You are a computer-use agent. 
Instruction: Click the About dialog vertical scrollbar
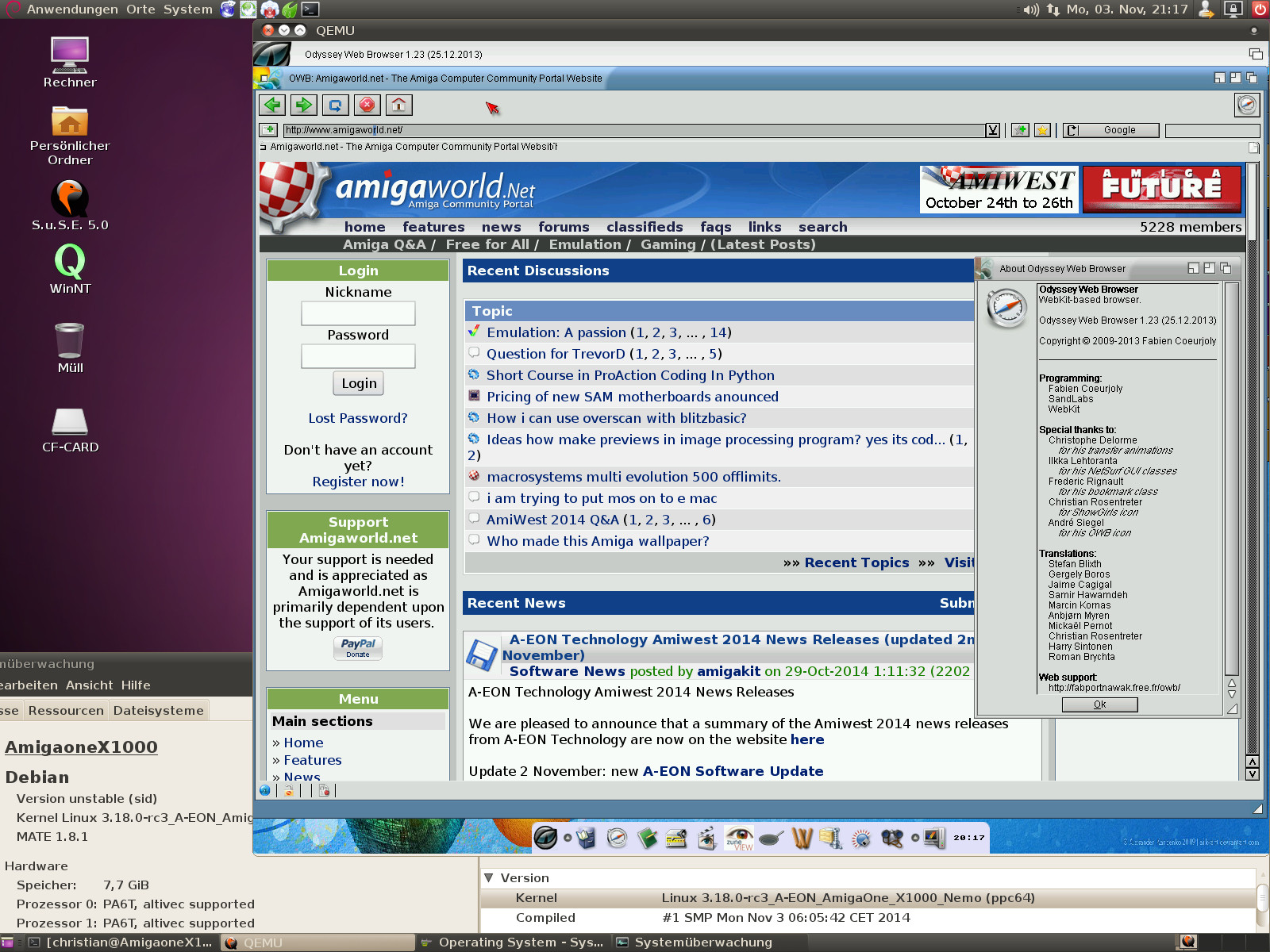1231,476
